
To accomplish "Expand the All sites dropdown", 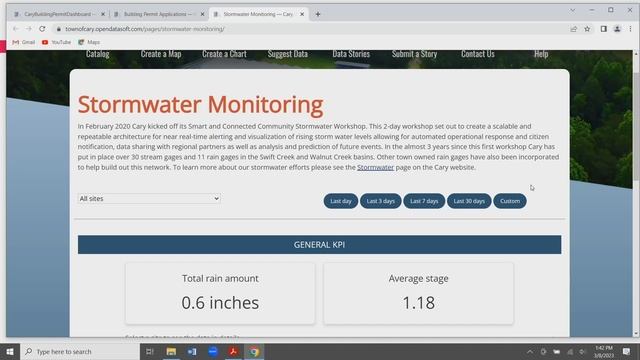I will click(149, 199).
